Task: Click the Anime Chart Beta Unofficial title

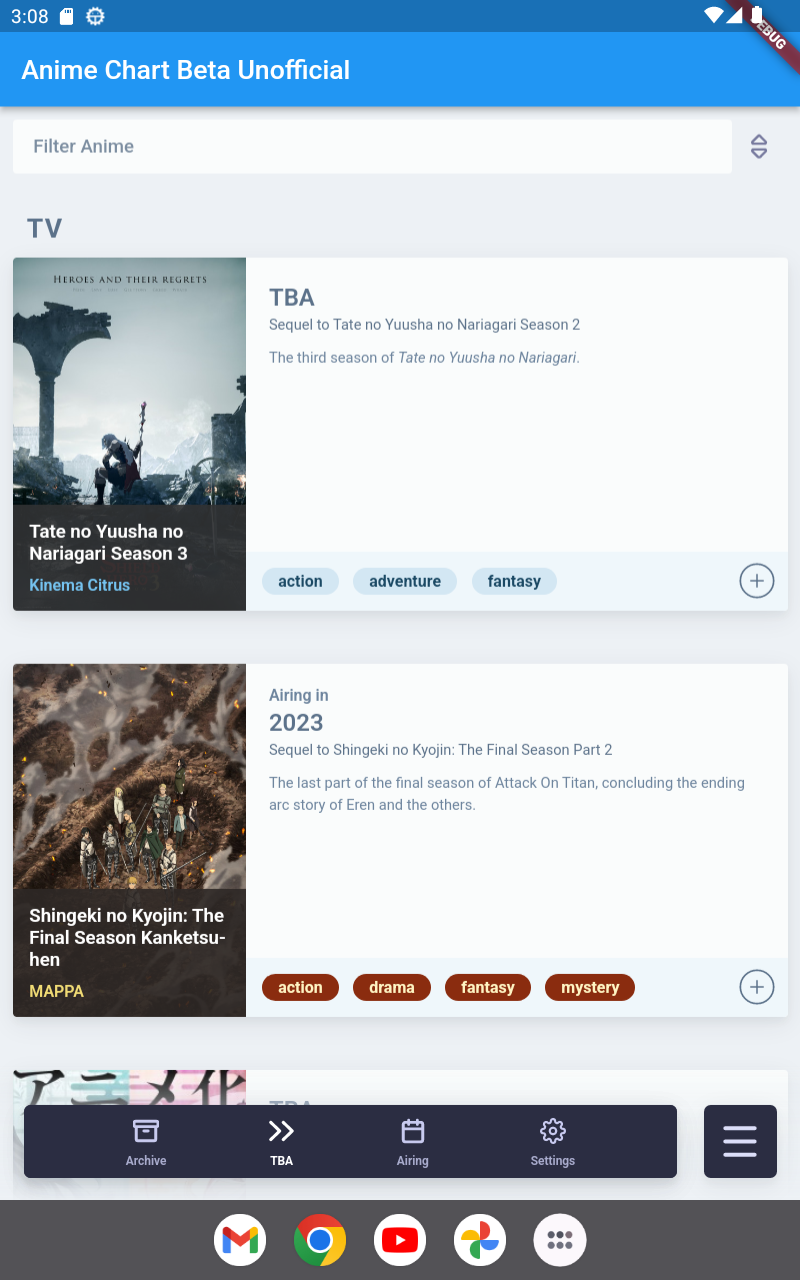Action: pyautogui.click(x=186, y=70)
